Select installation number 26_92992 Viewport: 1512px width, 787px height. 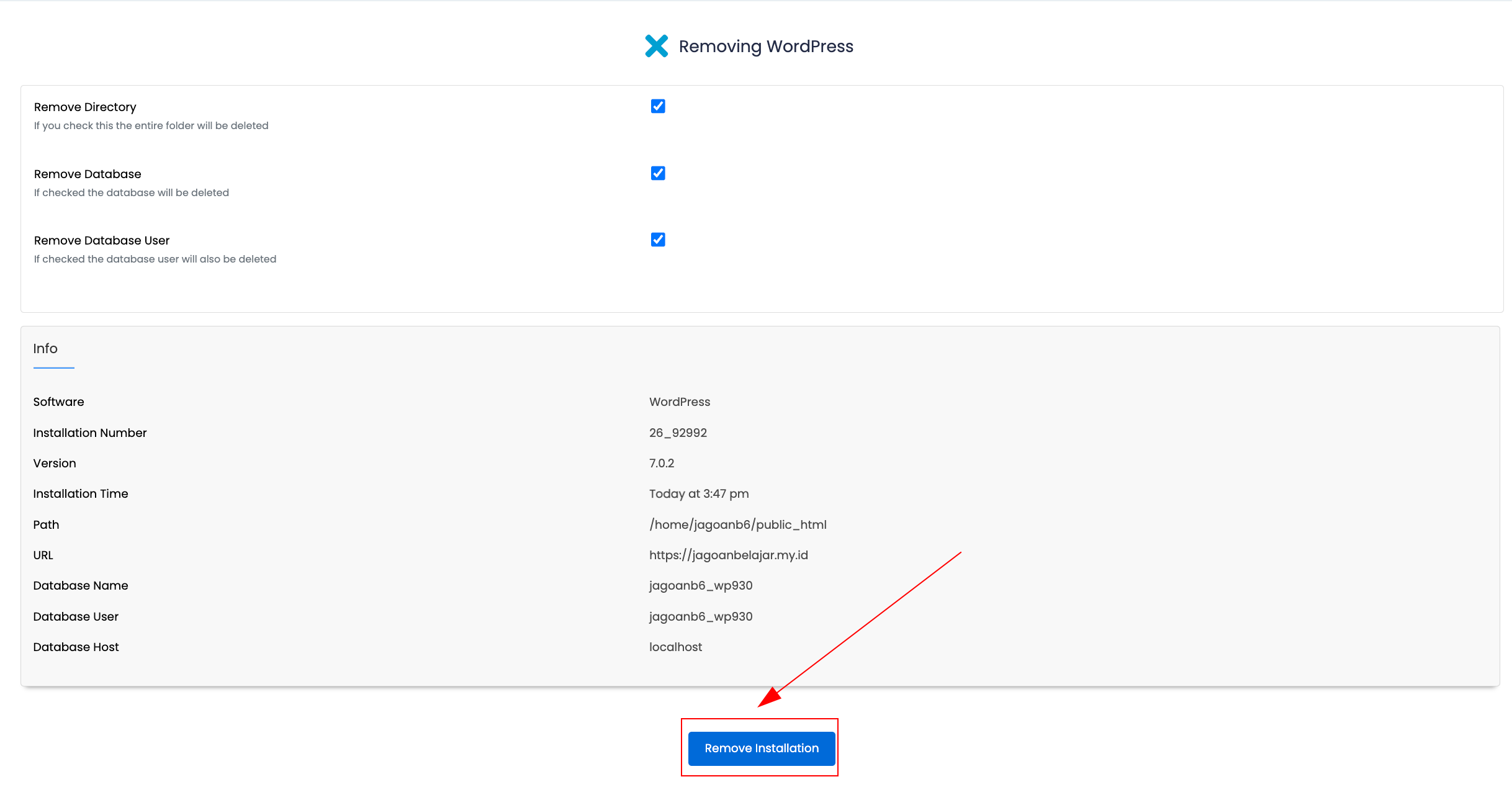(x=678, y=433)
